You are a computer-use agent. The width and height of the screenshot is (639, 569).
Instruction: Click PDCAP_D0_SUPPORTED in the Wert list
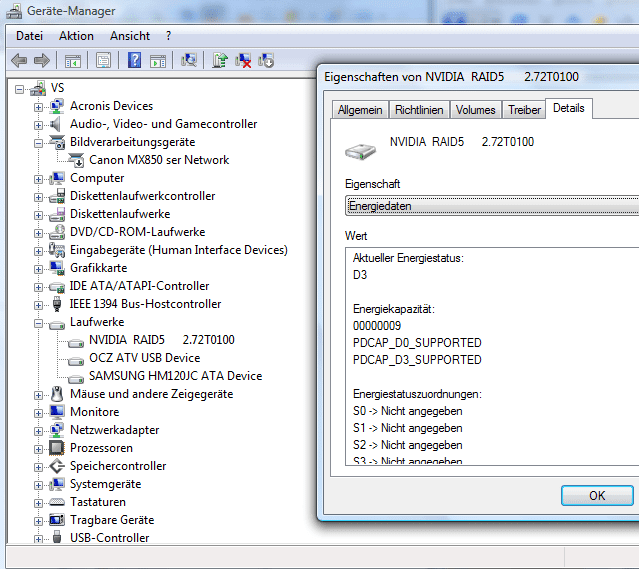click(x=417, y=343)
